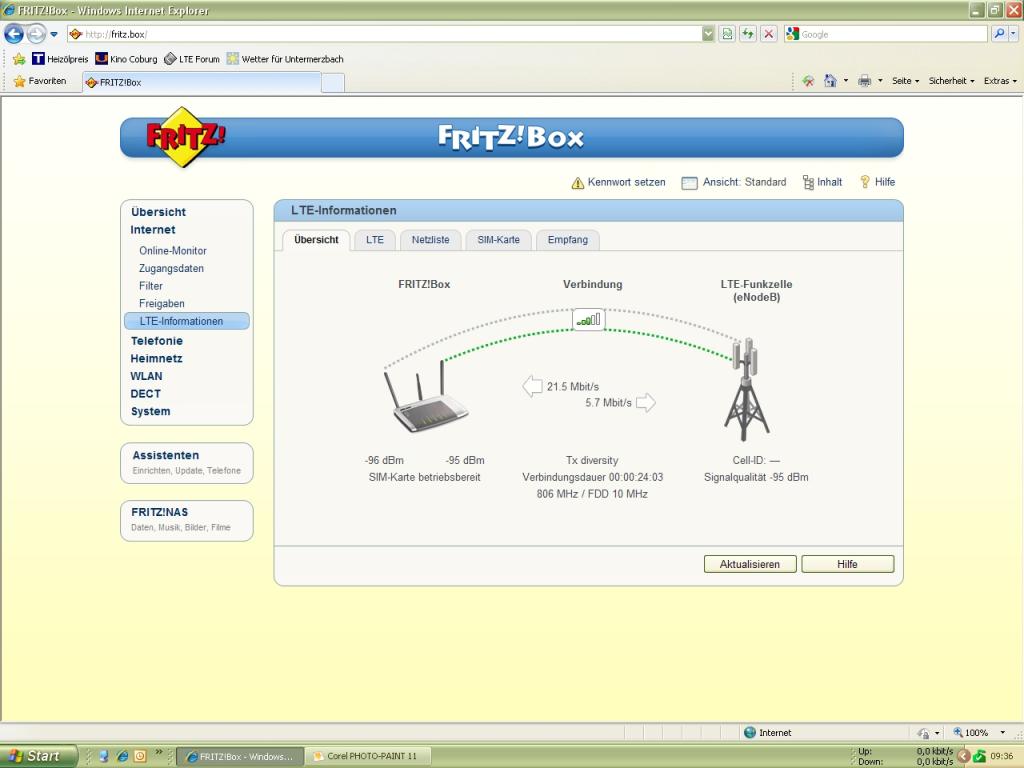
Task: Open the Assistenten panel
Action: click(187, 462)
